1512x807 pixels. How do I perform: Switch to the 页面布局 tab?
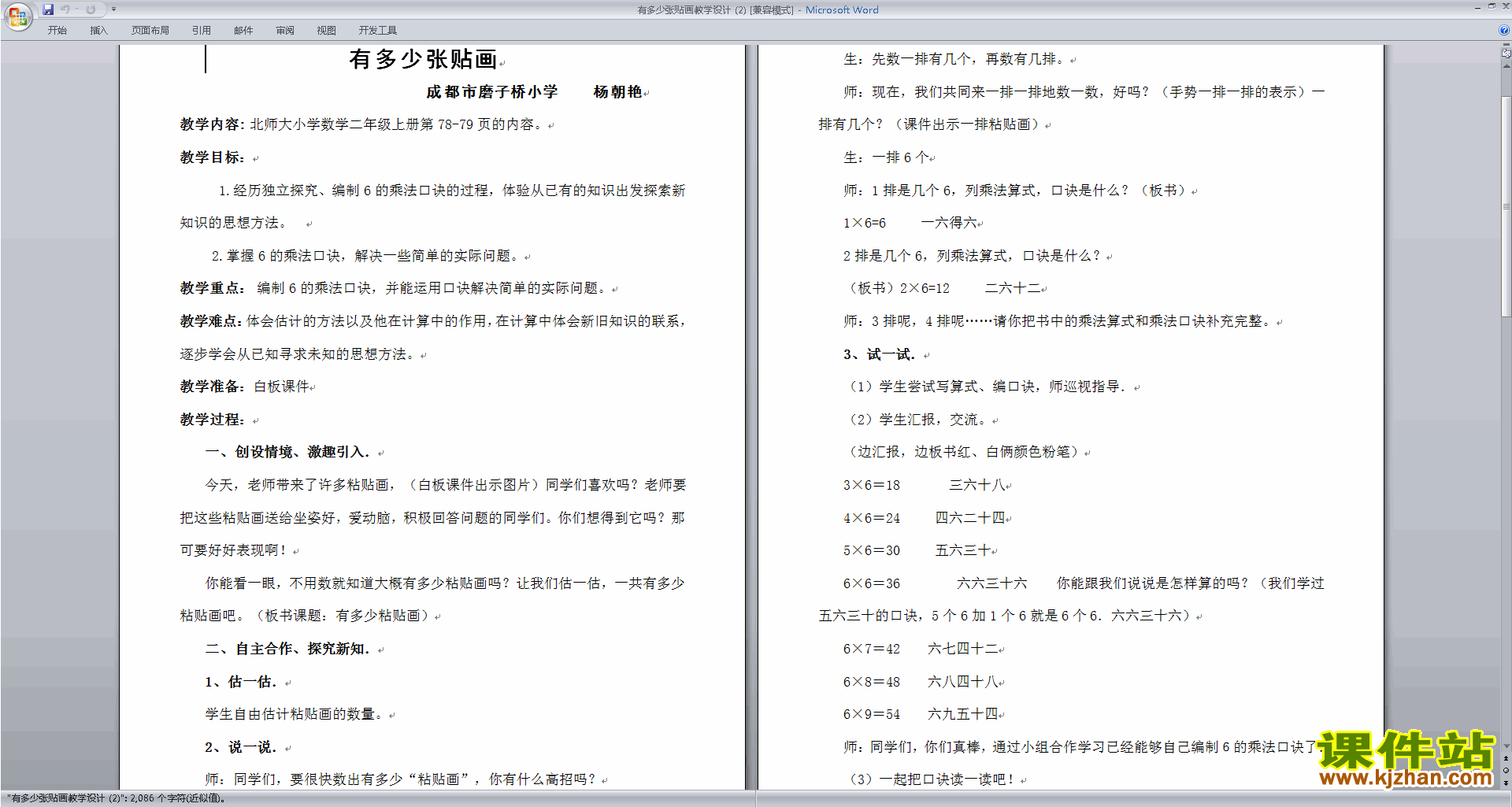[150, 31]
